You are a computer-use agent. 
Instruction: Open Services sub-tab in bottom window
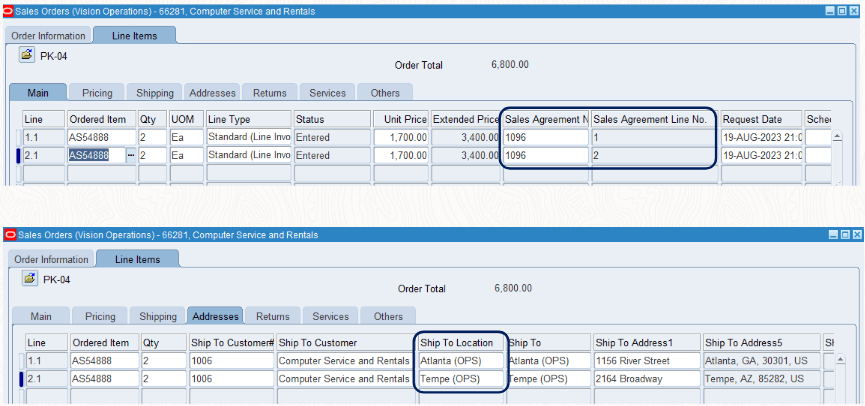pyautogui.click(x=330, y=317)
